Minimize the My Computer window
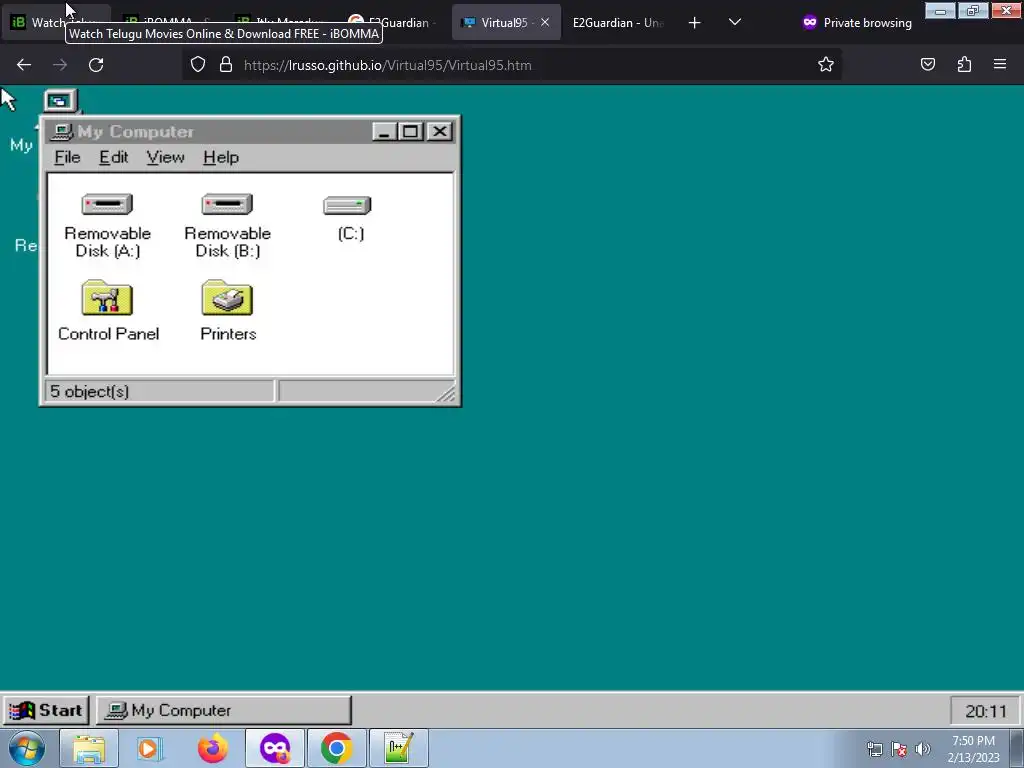1024x768 pixels. [384, 131]
